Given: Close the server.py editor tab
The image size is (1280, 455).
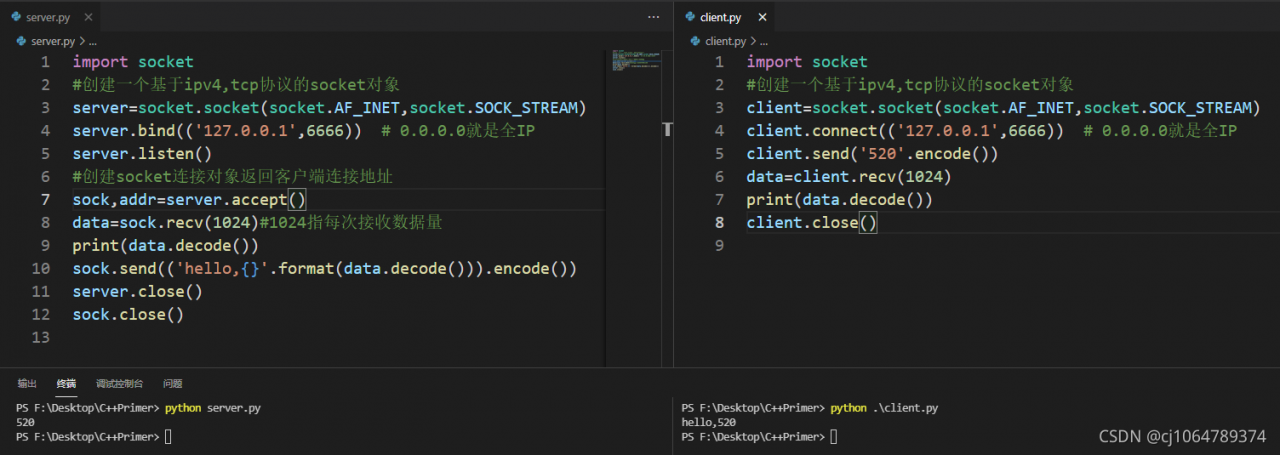Looking at the screenshot, I should 88,17.
